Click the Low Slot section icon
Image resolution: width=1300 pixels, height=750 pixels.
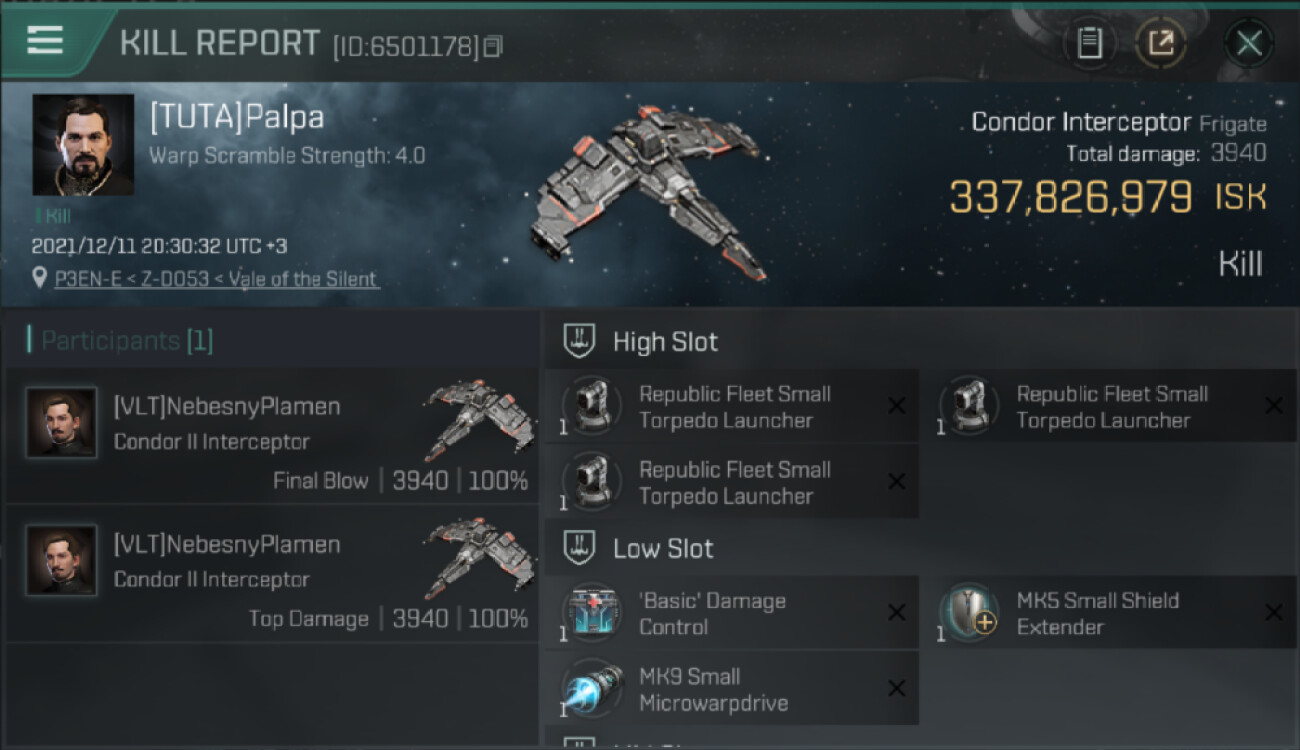pyautogui.click(x=577, y=548)
